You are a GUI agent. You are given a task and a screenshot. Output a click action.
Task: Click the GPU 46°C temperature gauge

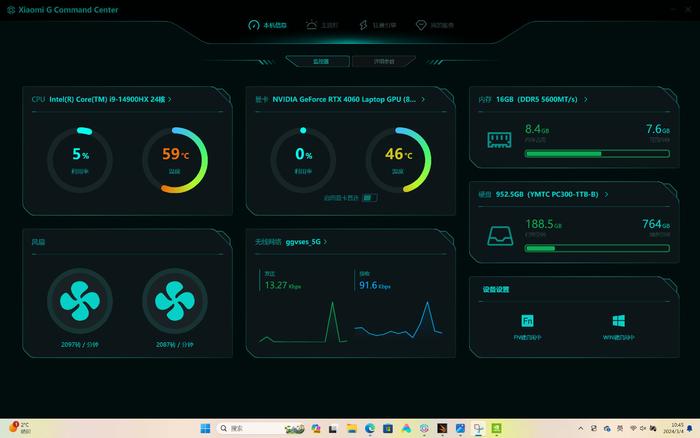(x=398, y=160)
